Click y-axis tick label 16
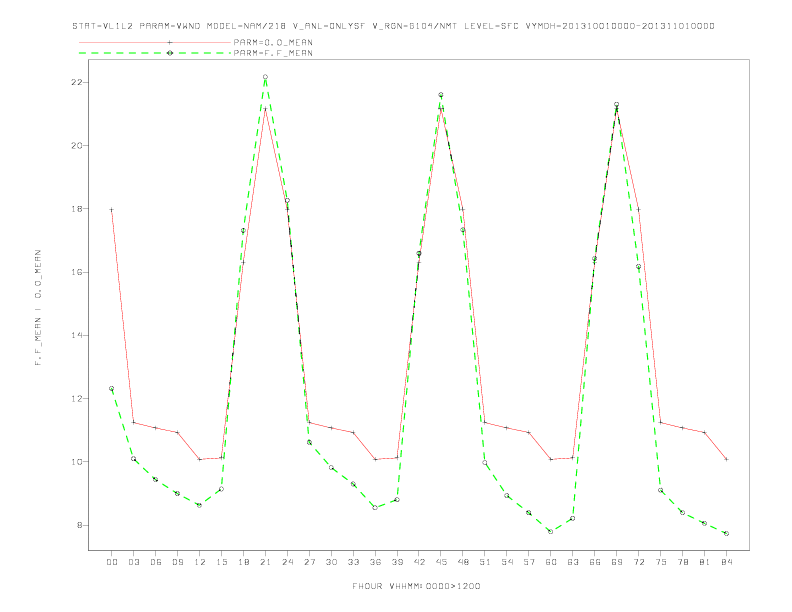Screen dimensions: 792x612 (76, 272)
